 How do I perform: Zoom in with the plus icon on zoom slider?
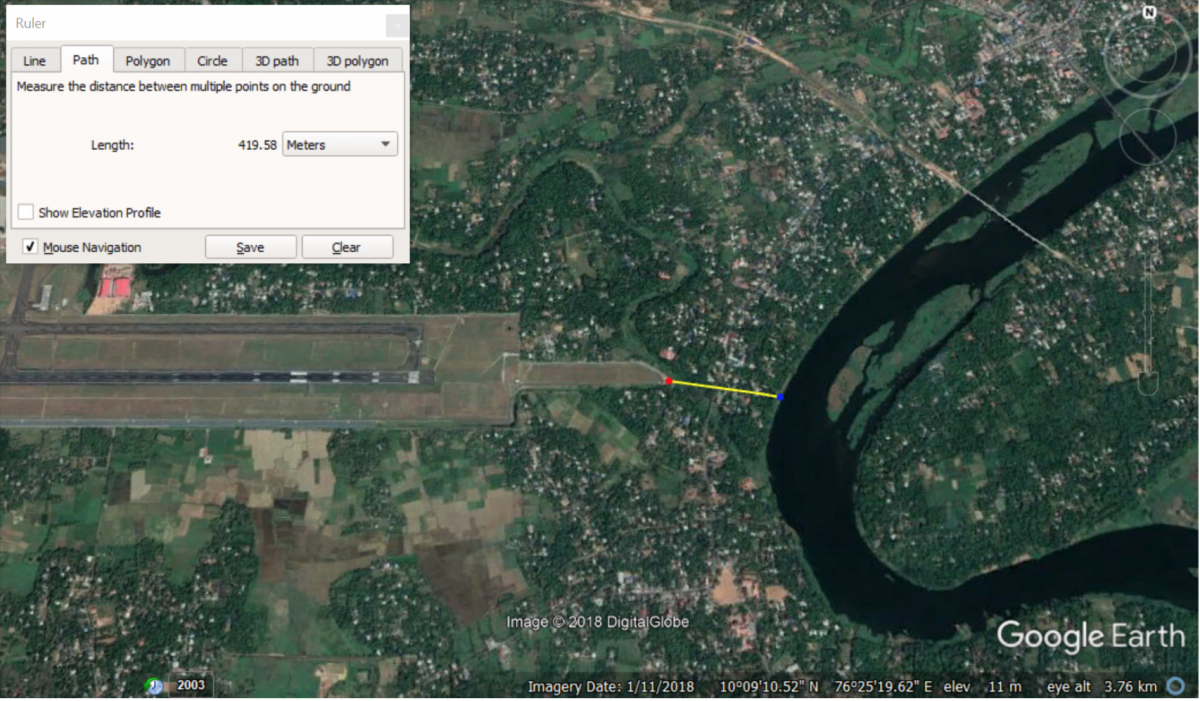point(1148,214)
